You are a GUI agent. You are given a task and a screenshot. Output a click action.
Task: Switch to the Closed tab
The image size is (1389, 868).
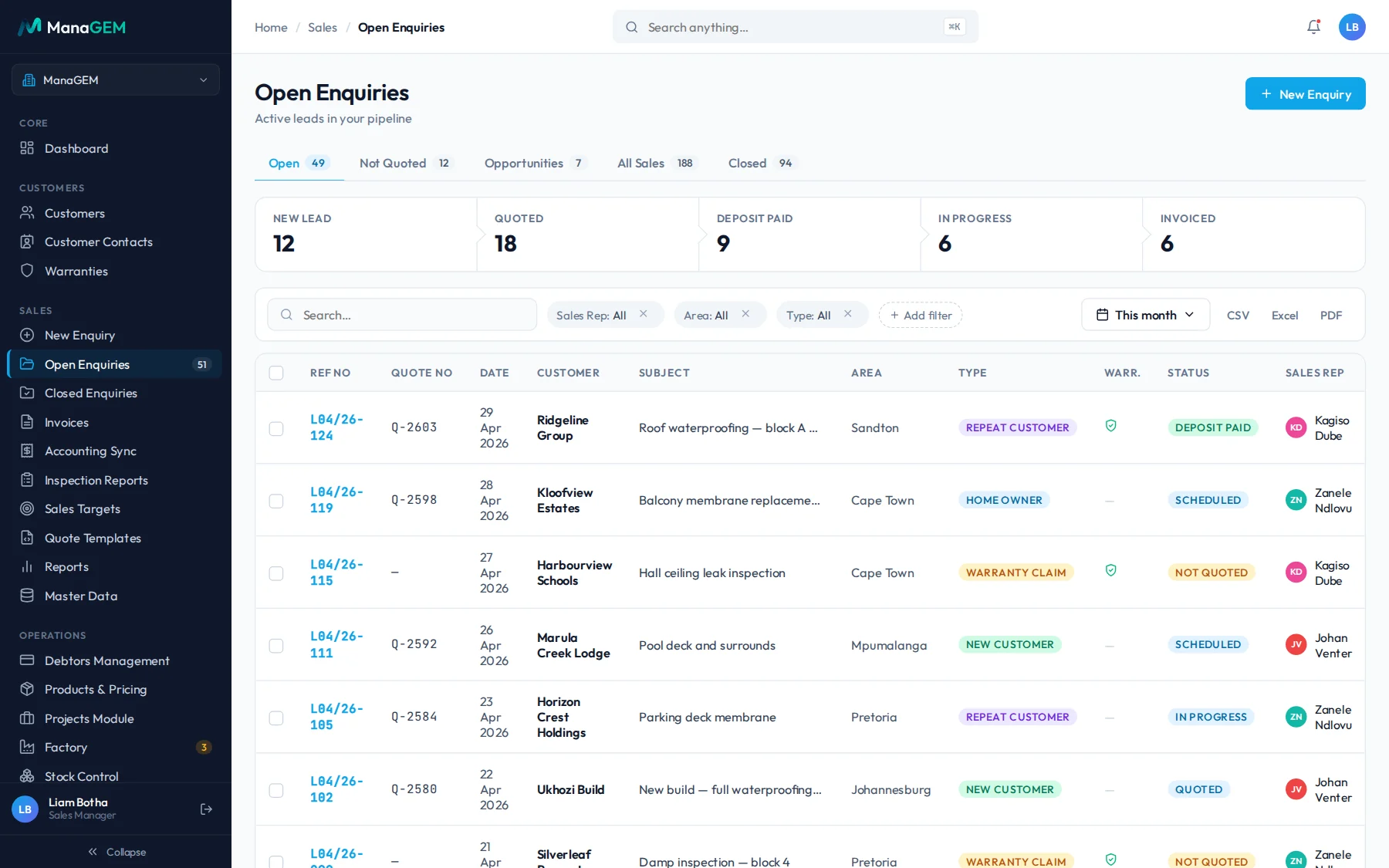(x=761, y=163)
